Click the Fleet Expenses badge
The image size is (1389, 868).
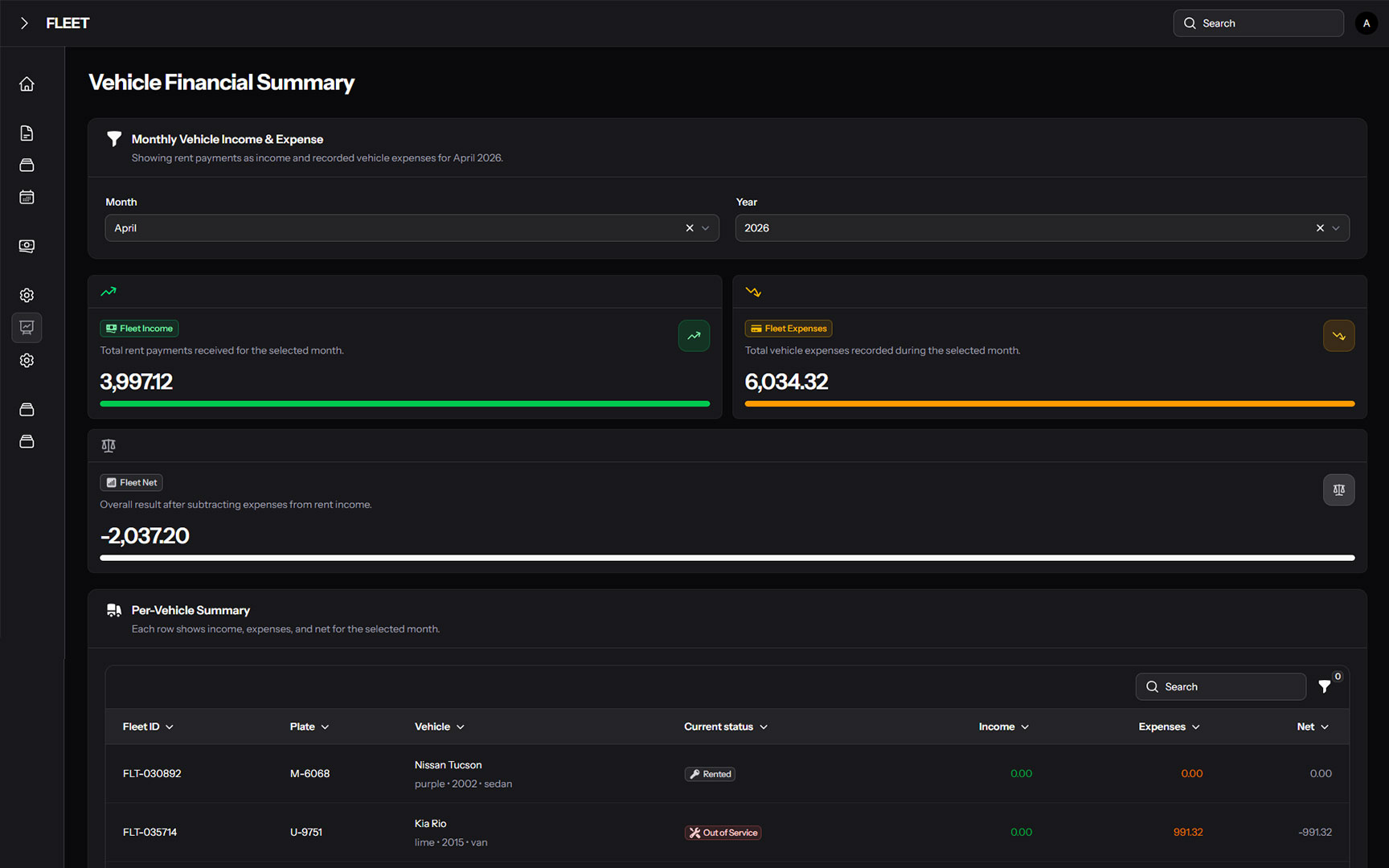coord(788,328)
